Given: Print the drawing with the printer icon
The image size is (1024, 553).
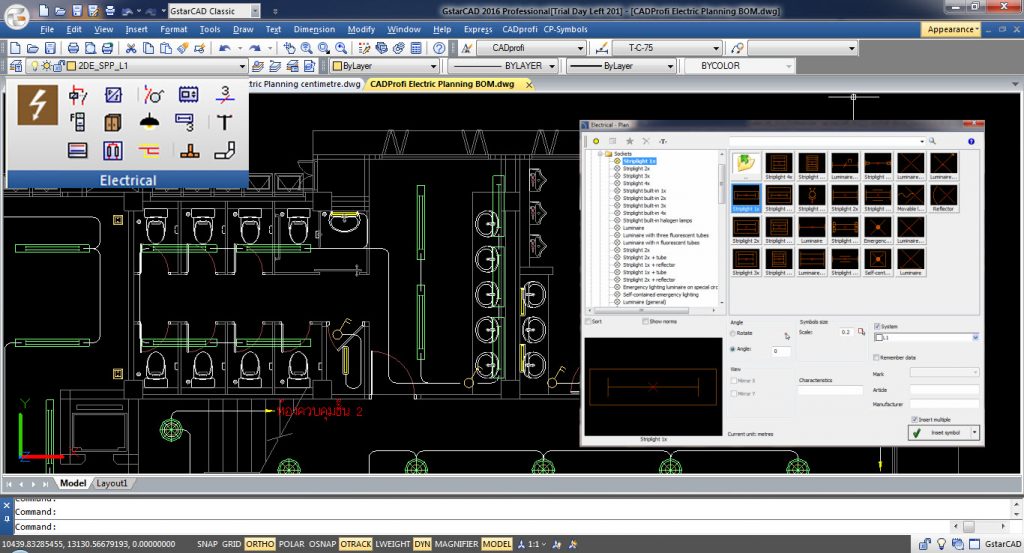Looking at the screenshot, I should click(73, 48).
